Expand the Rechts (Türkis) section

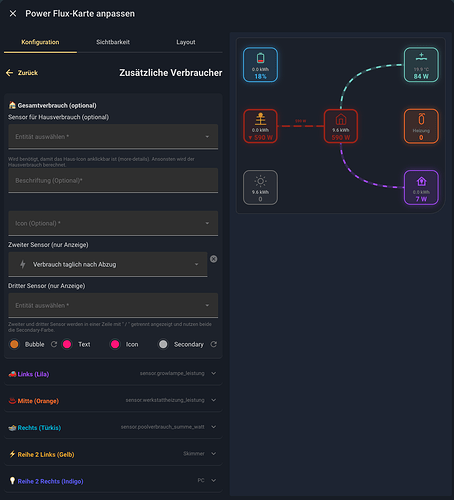[x=113, y=427]
